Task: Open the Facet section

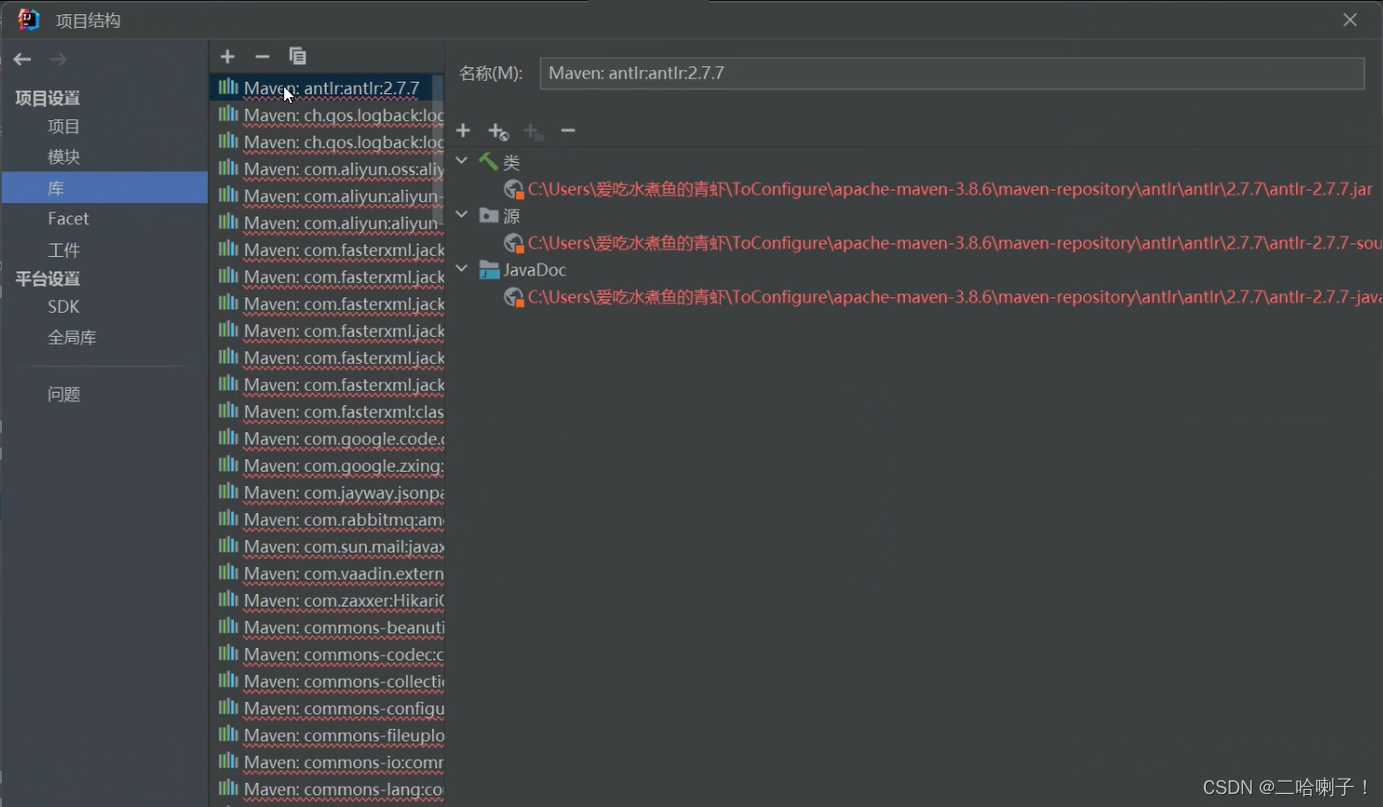Action: click(68, 219)
